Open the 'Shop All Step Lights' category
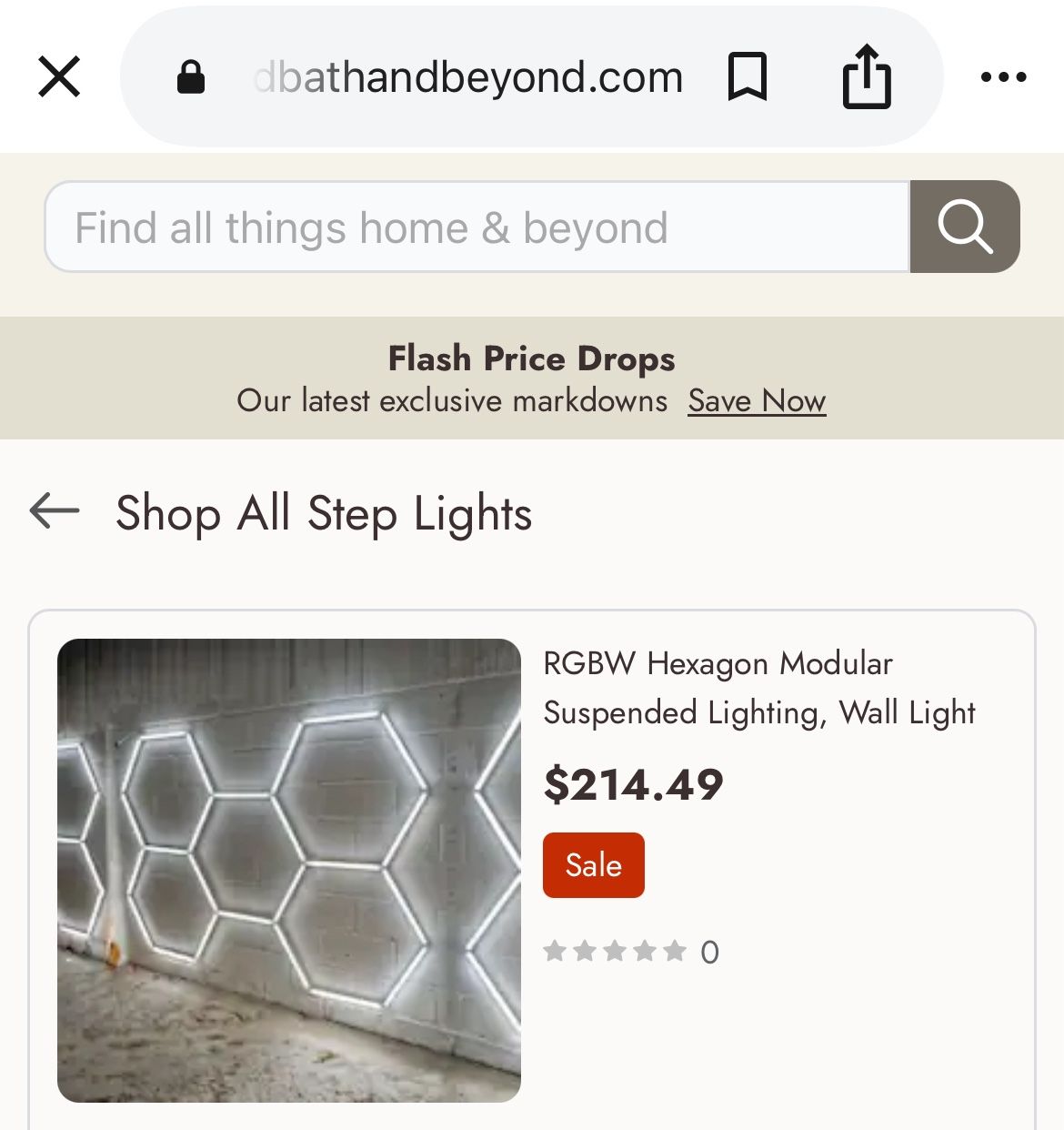This screenshot has height=1130, width=1064. (324, 513)
